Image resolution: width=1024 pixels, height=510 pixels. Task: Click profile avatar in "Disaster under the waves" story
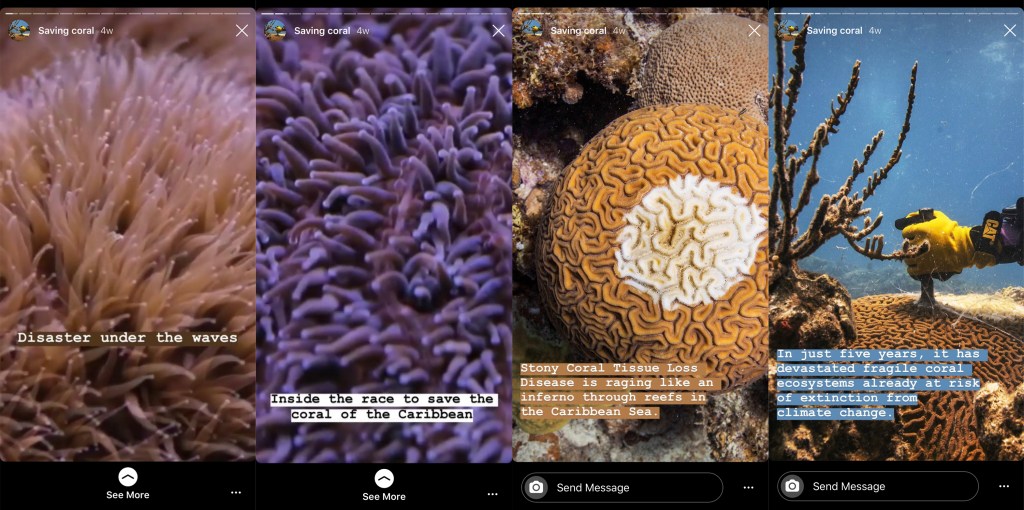20,30
